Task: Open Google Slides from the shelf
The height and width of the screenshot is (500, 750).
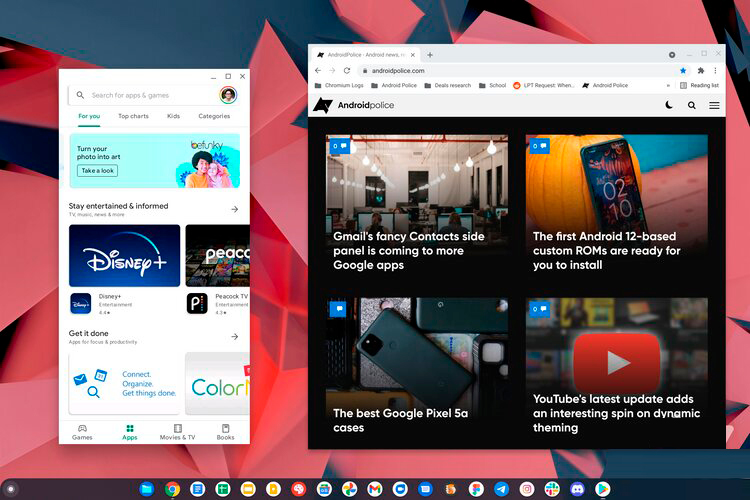Action: point(248,489)
